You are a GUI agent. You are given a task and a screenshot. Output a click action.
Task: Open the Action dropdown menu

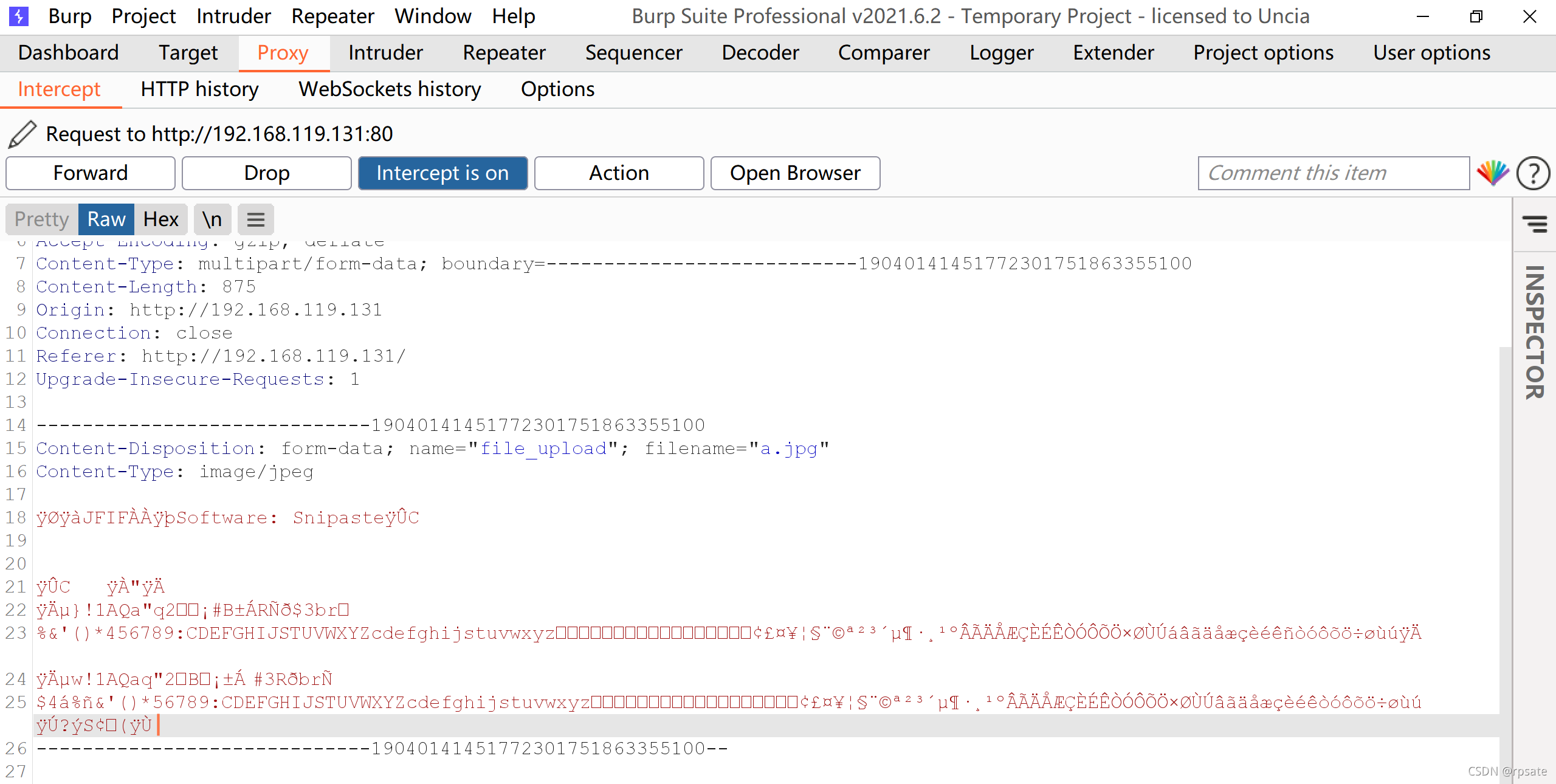[x=619, y=173]
